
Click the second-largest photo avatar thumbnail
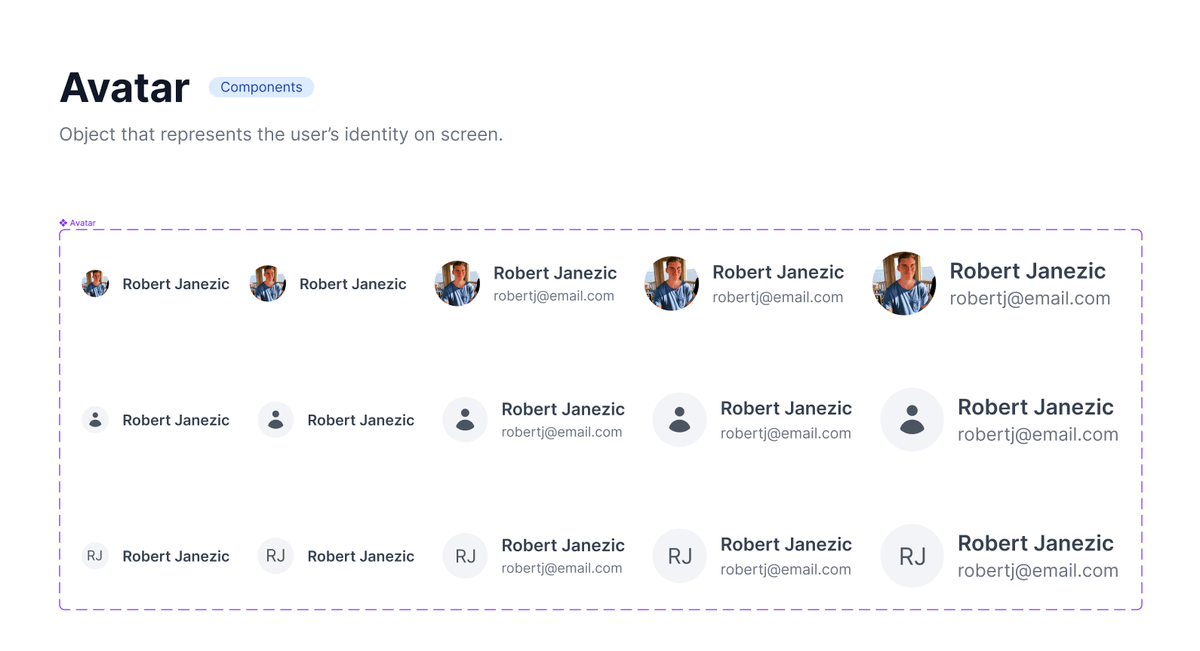(671, 284)
